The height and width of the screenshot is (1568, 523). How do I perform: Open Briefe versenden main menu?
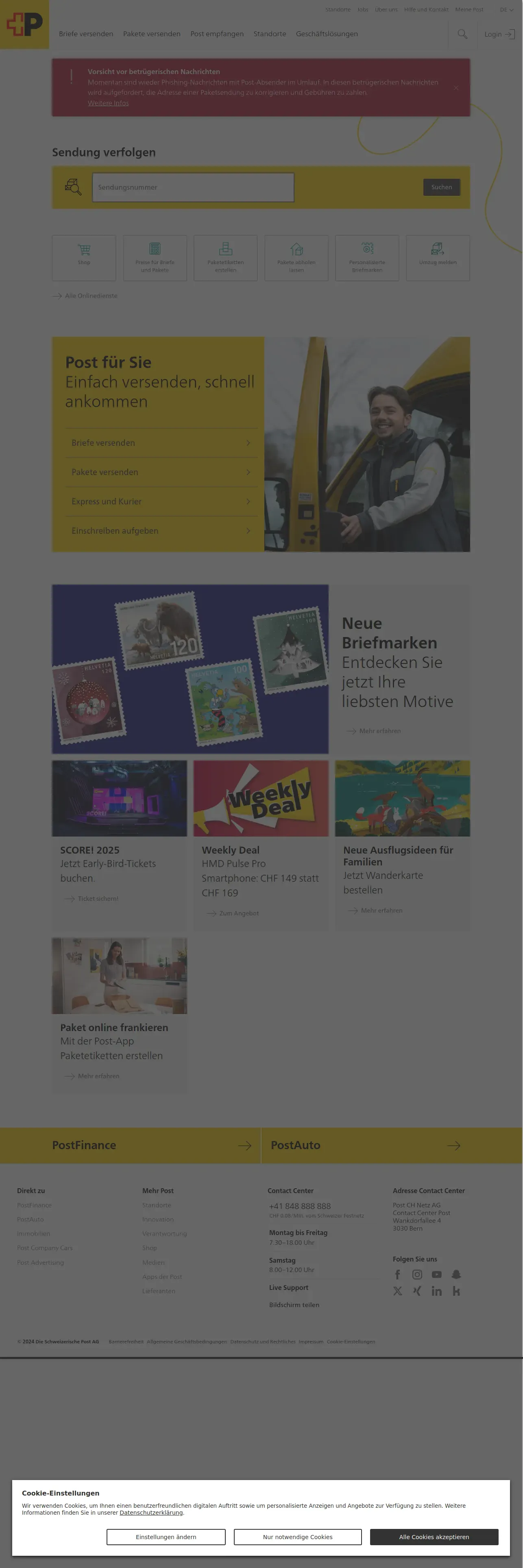pos(86,34)
